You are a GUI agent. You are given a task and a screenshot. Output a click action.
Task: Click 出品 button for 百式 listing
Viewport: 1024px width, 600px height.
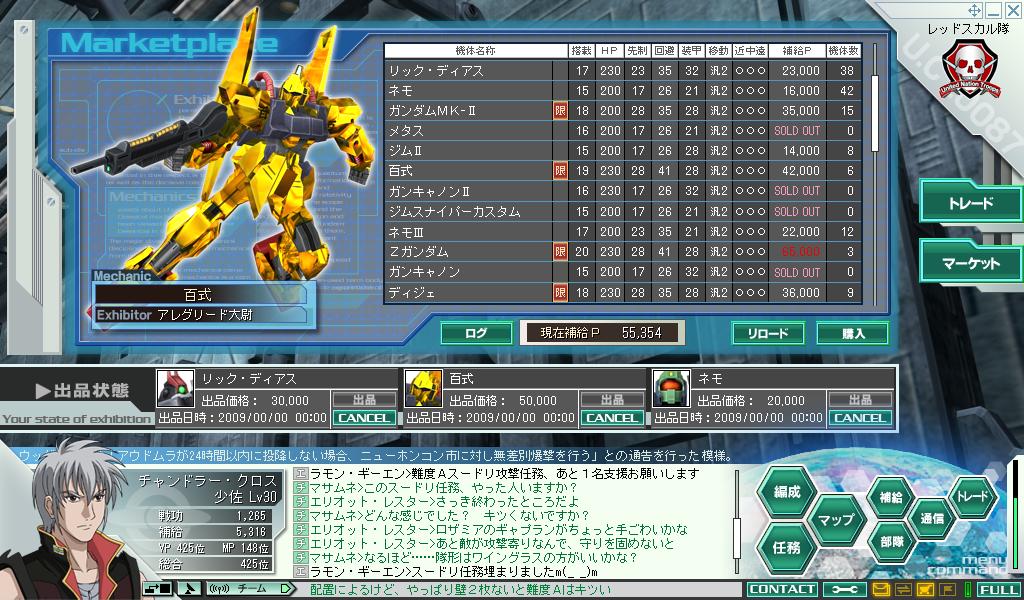coord(611,400)
